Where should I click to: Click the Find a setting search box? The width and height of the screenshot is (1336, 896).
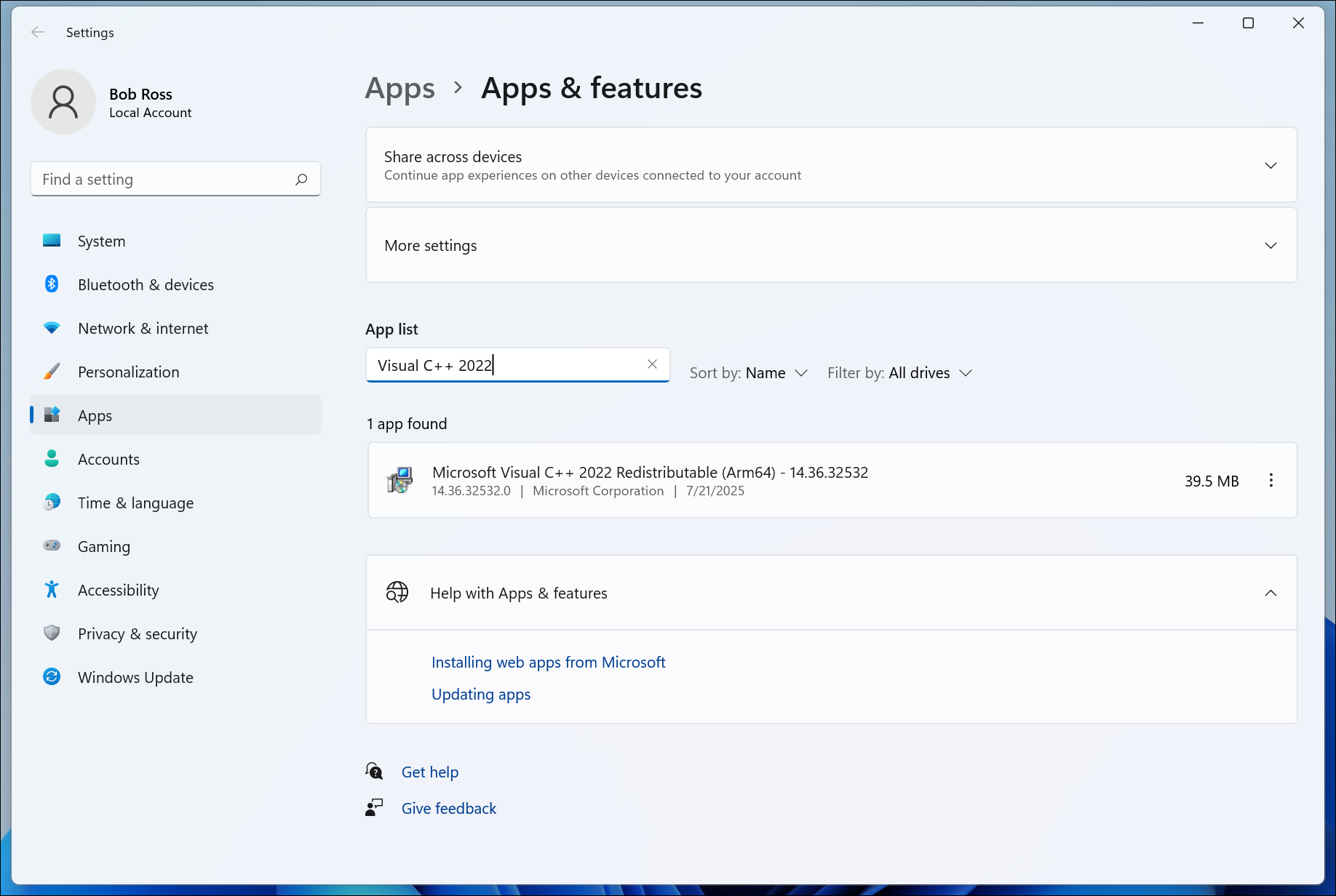pos(164,180)
